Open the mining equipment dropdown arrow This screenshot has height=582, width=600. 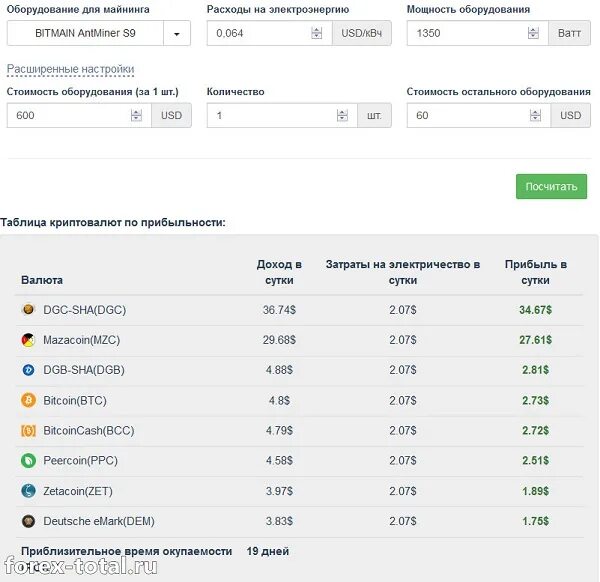coord(177,33)
